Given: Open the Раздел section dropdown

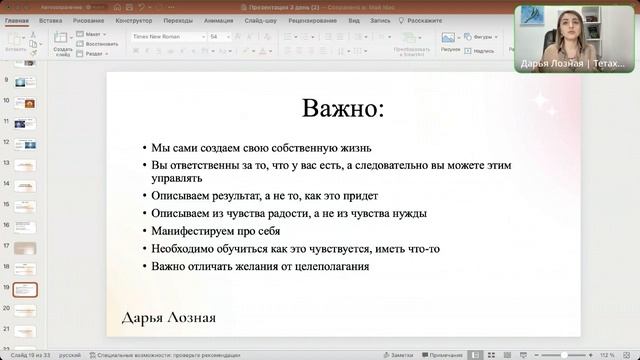Looking at the screenshot, I should click(x=93, y=53).
